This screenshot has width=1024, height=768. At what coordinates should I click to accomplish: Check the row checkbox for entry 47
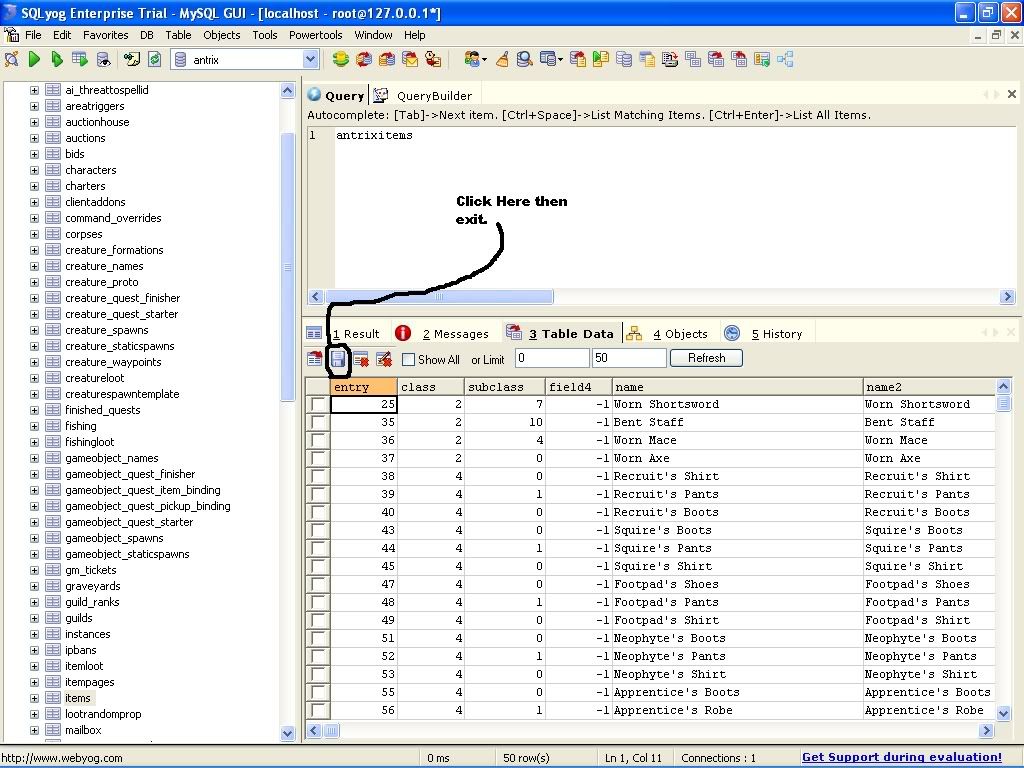click(318, 584)
